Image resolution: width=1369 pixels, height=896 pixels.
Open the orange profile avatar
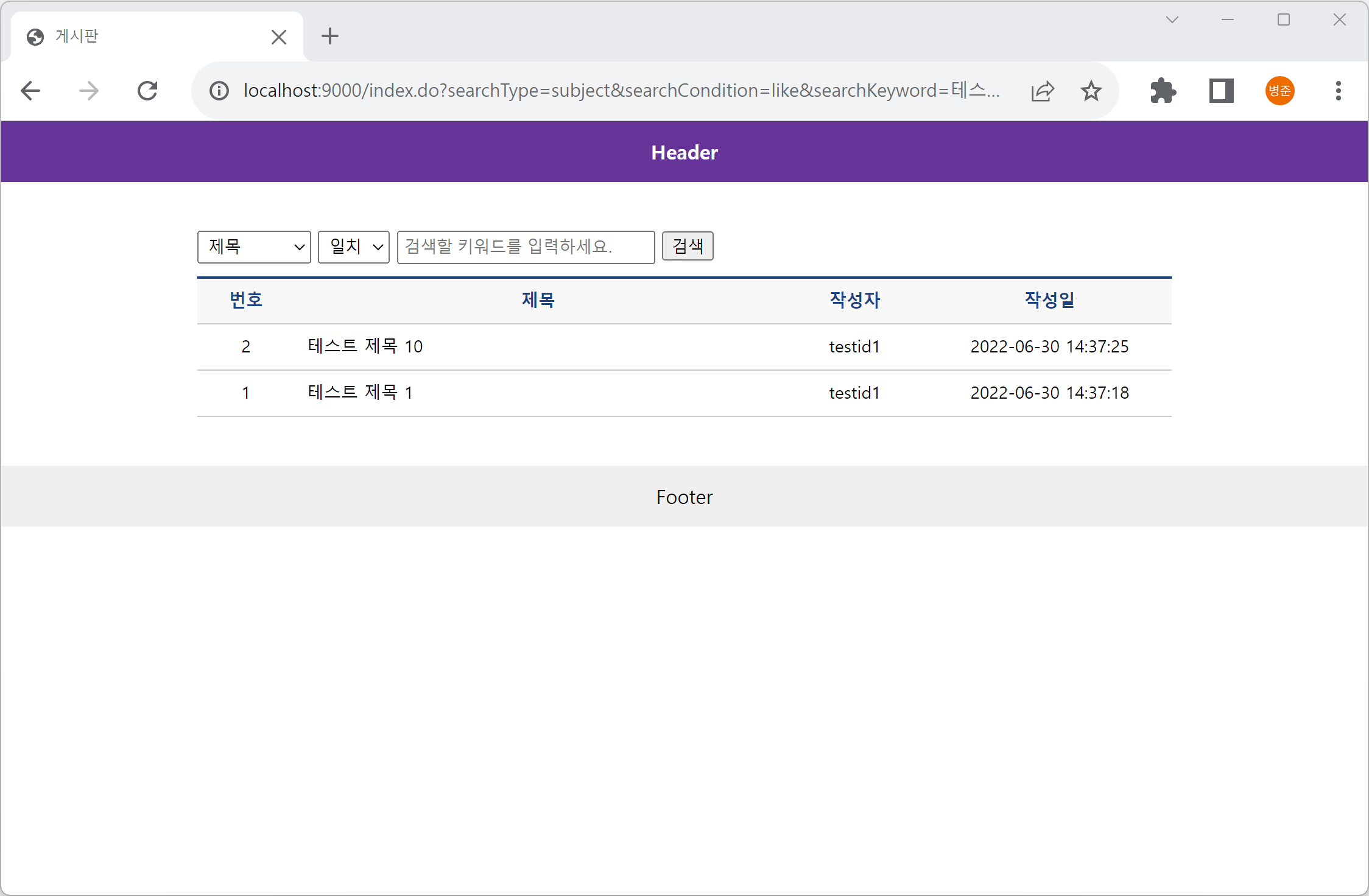(x=1279, y=91)
